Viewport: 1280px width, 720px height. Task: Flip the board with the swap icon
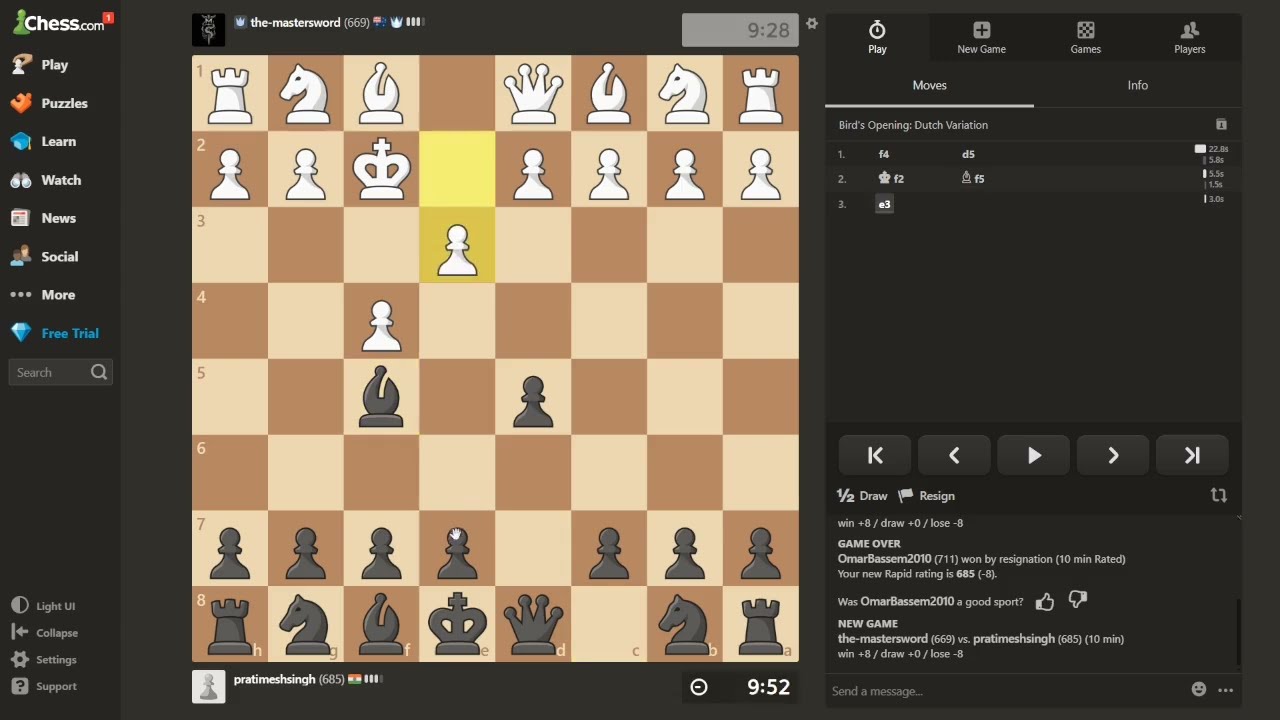pyautogui.click(x=1218, y=495)
